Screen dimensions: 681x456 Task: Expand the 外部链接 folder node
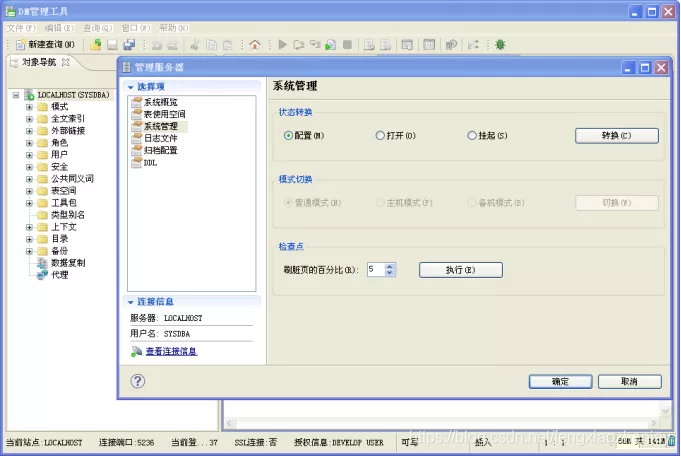(x=29, y=131)
